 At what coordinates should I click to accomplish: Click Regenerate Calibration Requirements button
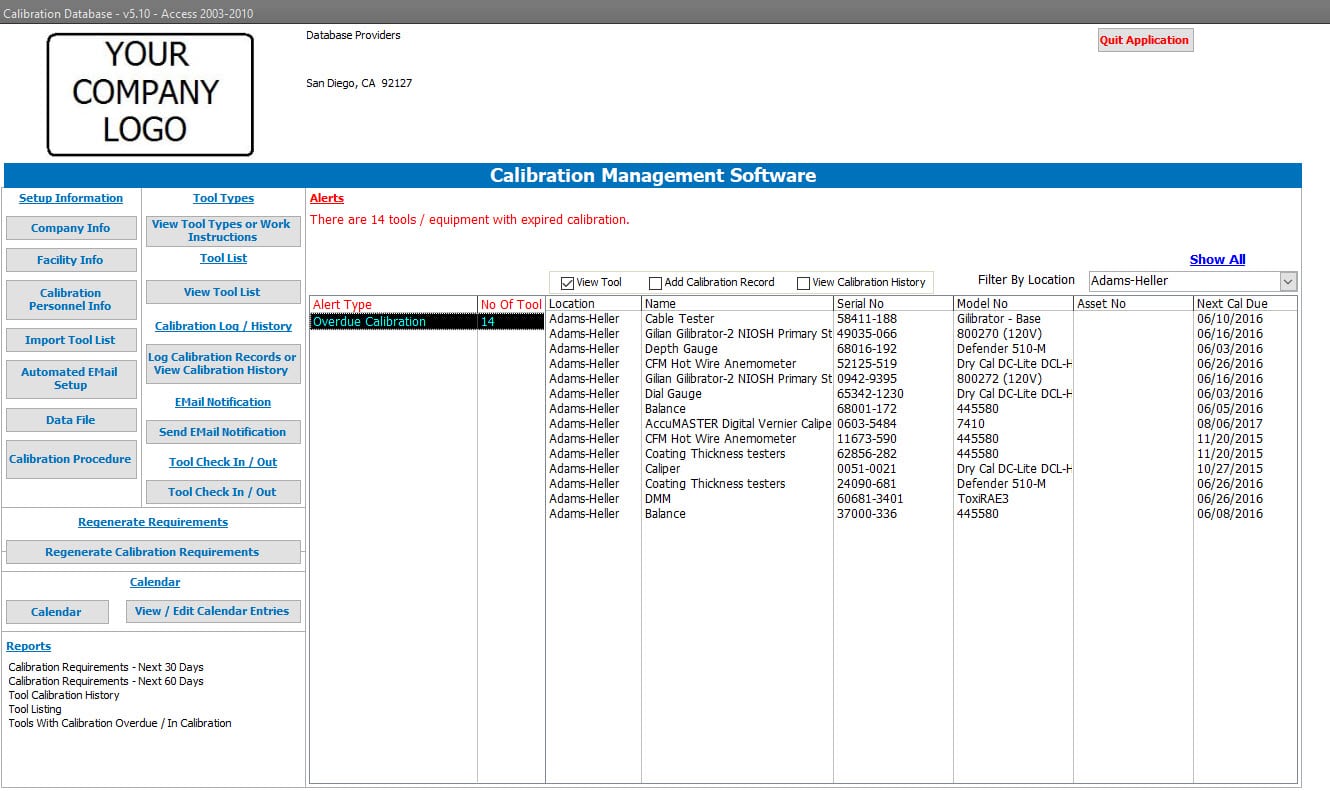153,552
